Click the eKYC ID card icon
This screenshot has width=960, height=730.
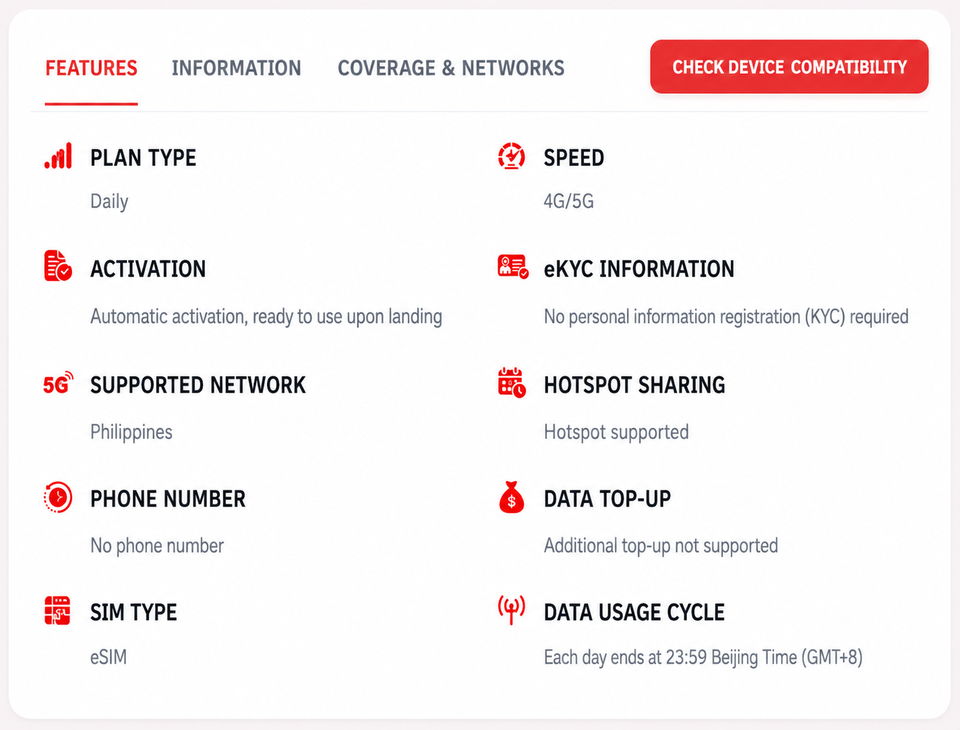[x=513, y=266]
